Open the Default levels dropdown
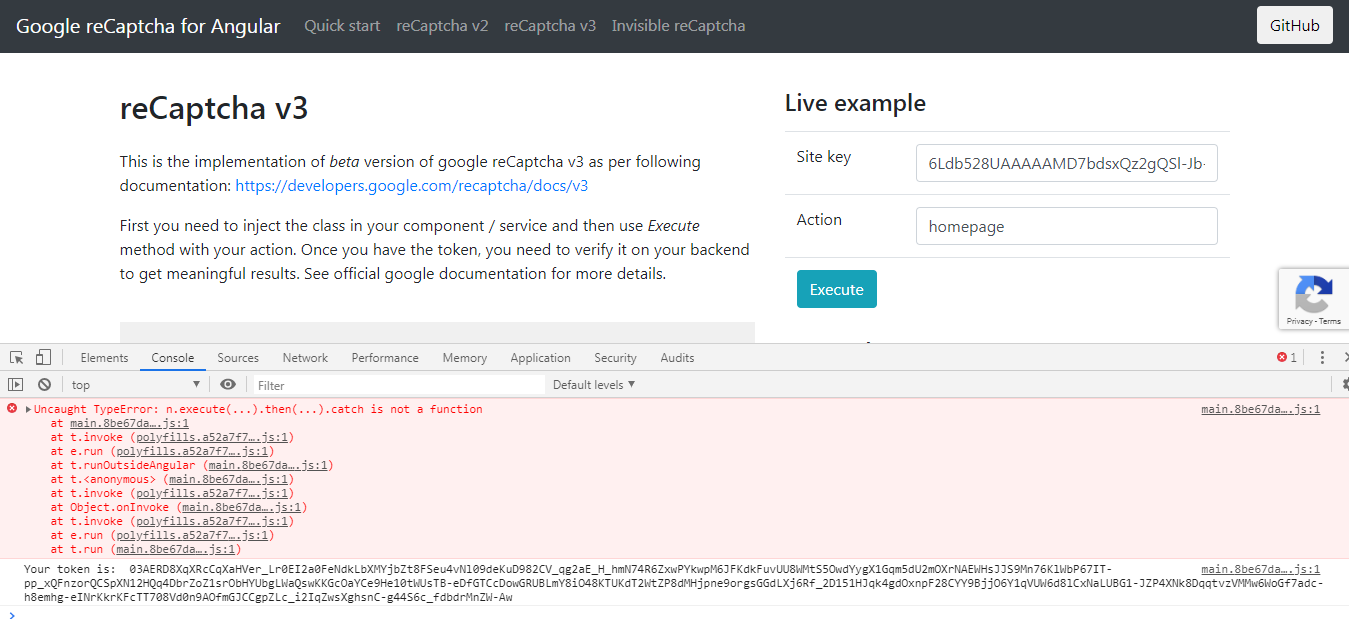The height and width of the screenshot is (619, 1349). tap(594, 384)
